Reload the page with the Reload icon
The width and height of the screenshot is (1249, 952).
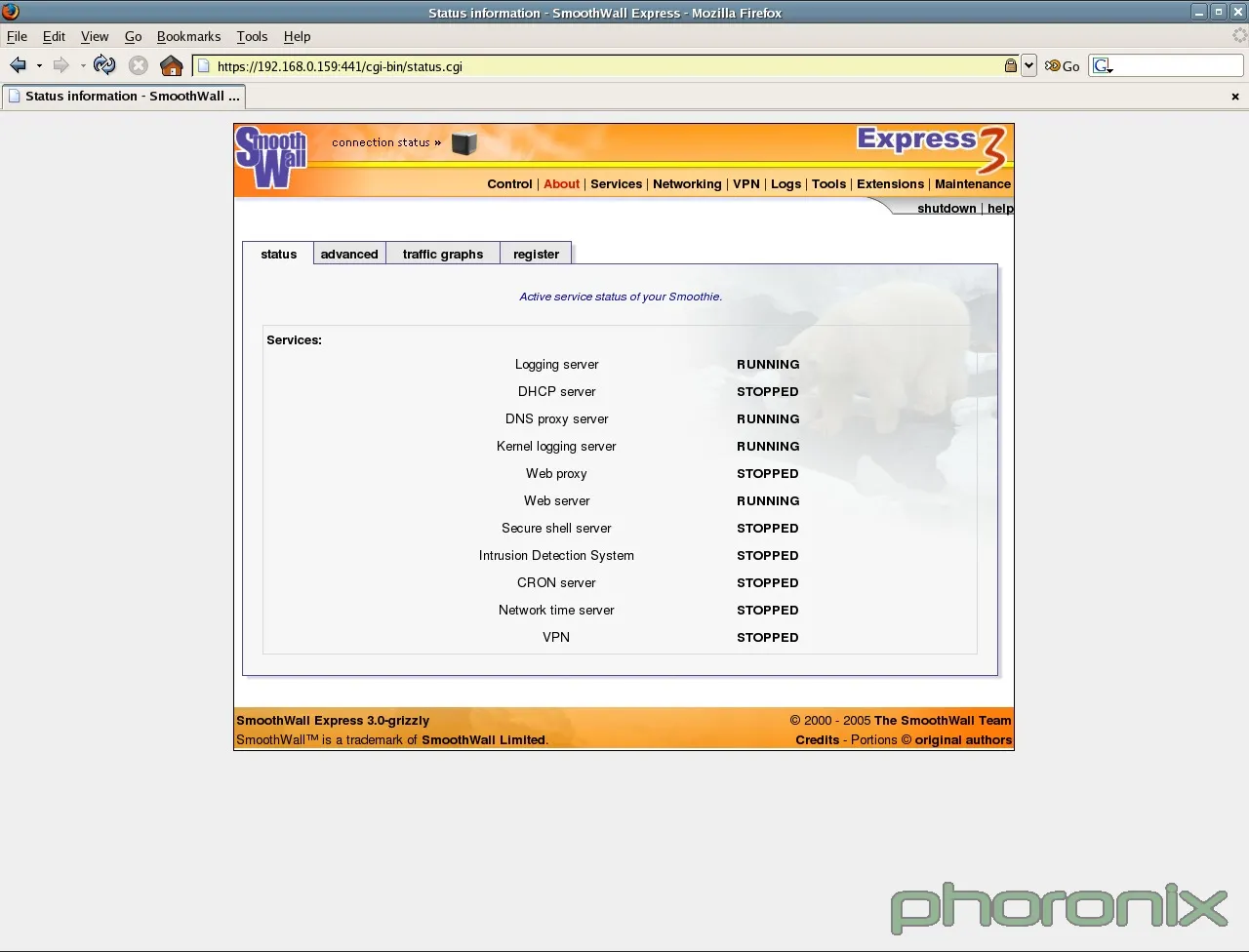tap(104, 65)
